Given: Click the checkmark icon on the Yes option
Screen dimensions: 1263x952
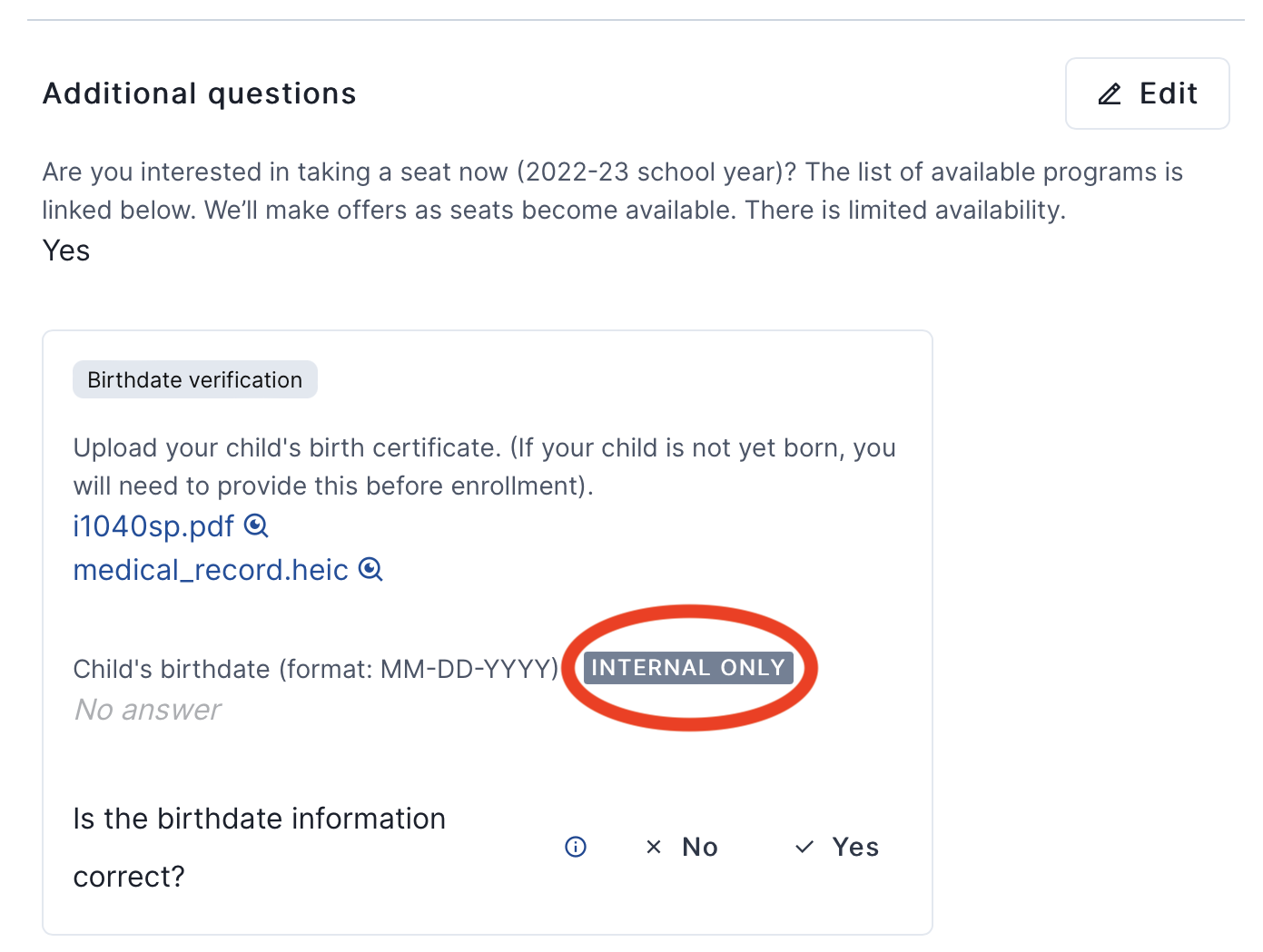Looking at the screenshot, I should (804, 847).
